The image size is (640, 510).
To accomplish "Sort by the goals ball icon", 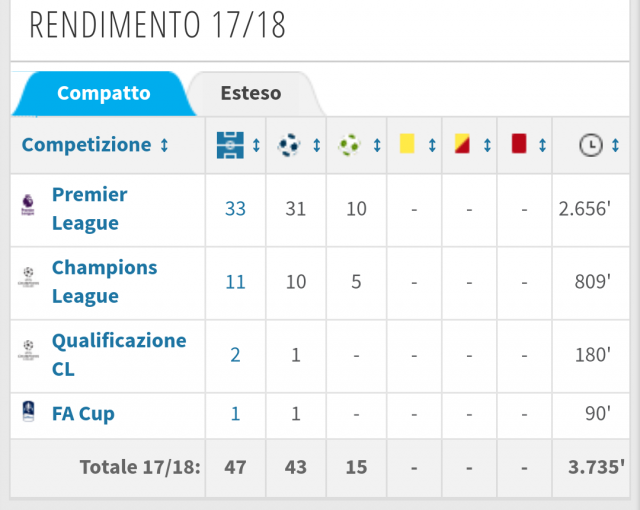I will click(290, 145).
